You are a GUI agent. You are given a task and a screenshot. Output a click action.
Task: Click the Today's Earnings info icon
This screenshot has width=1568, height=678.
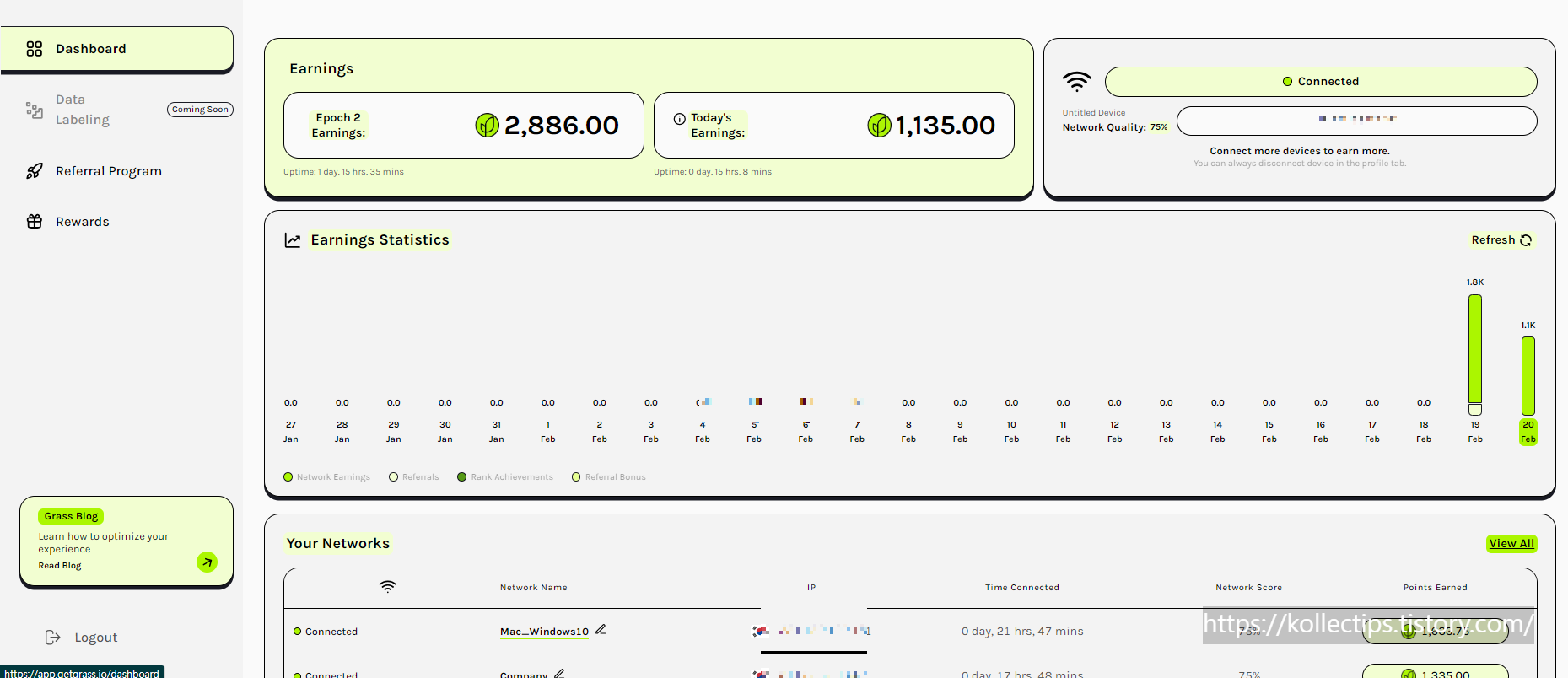pos(679,119)
